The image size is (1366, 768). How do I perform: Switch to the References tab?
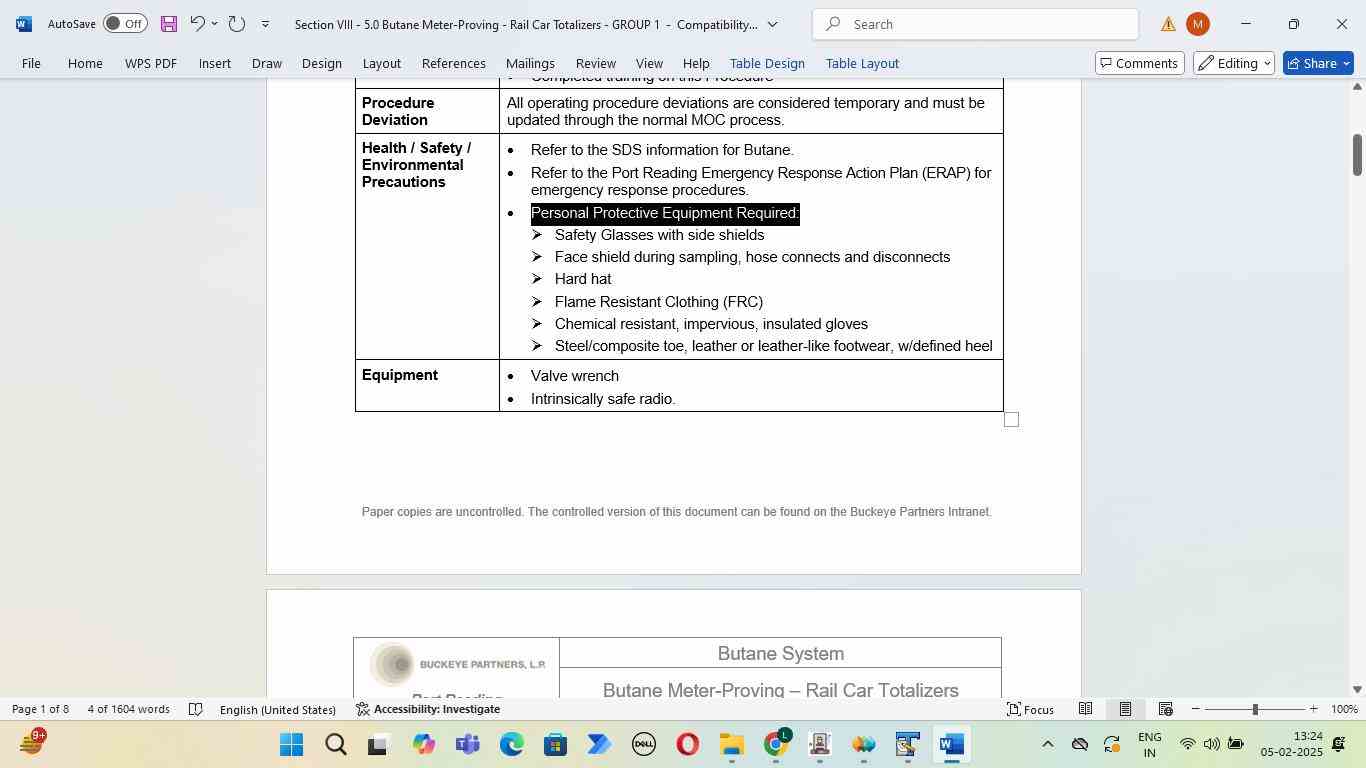coord(454,63)
